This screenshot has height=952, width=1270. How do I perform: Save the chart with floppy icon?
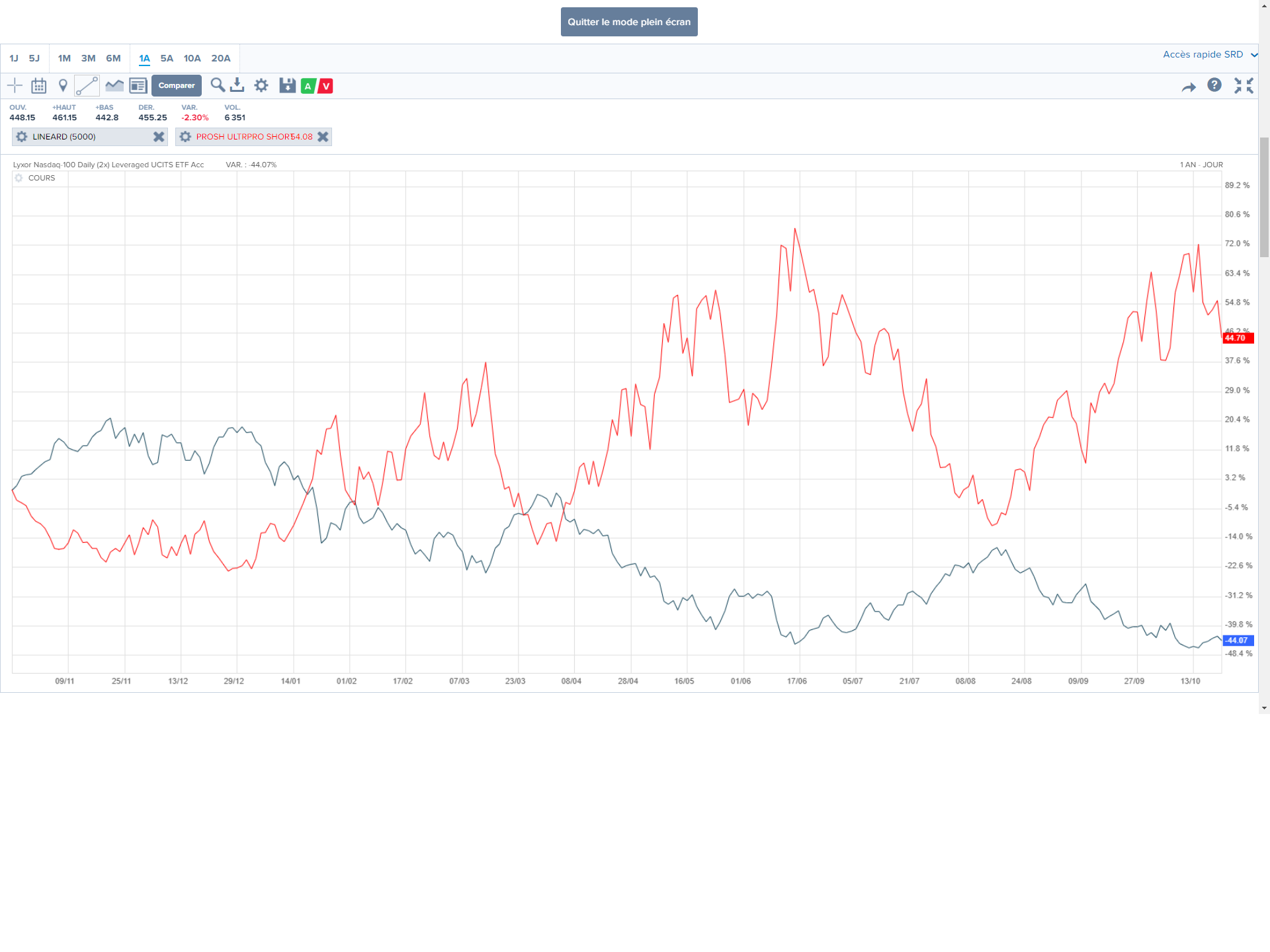(x=287, y=85)
